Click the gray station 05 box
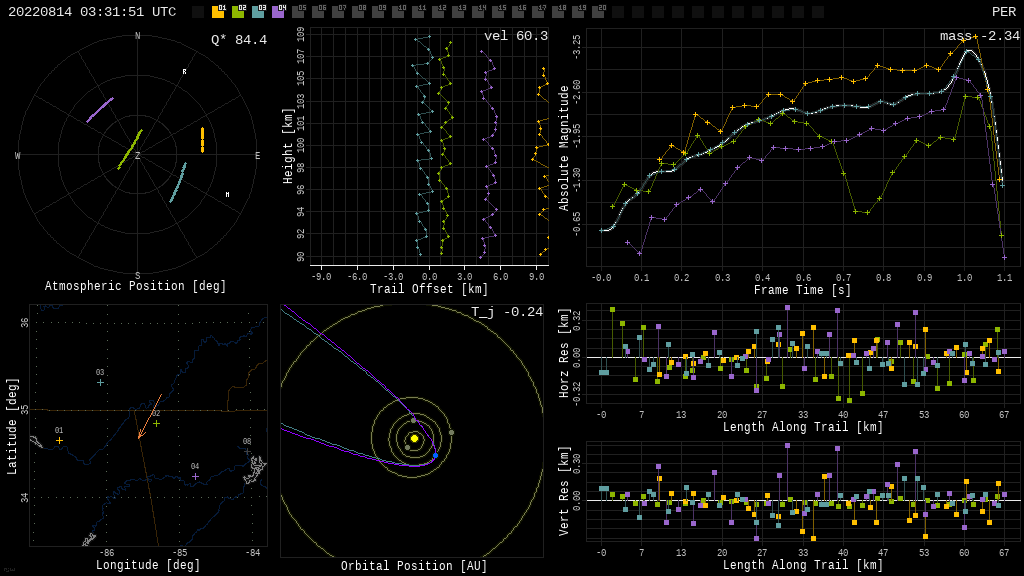 click(298, 12)
